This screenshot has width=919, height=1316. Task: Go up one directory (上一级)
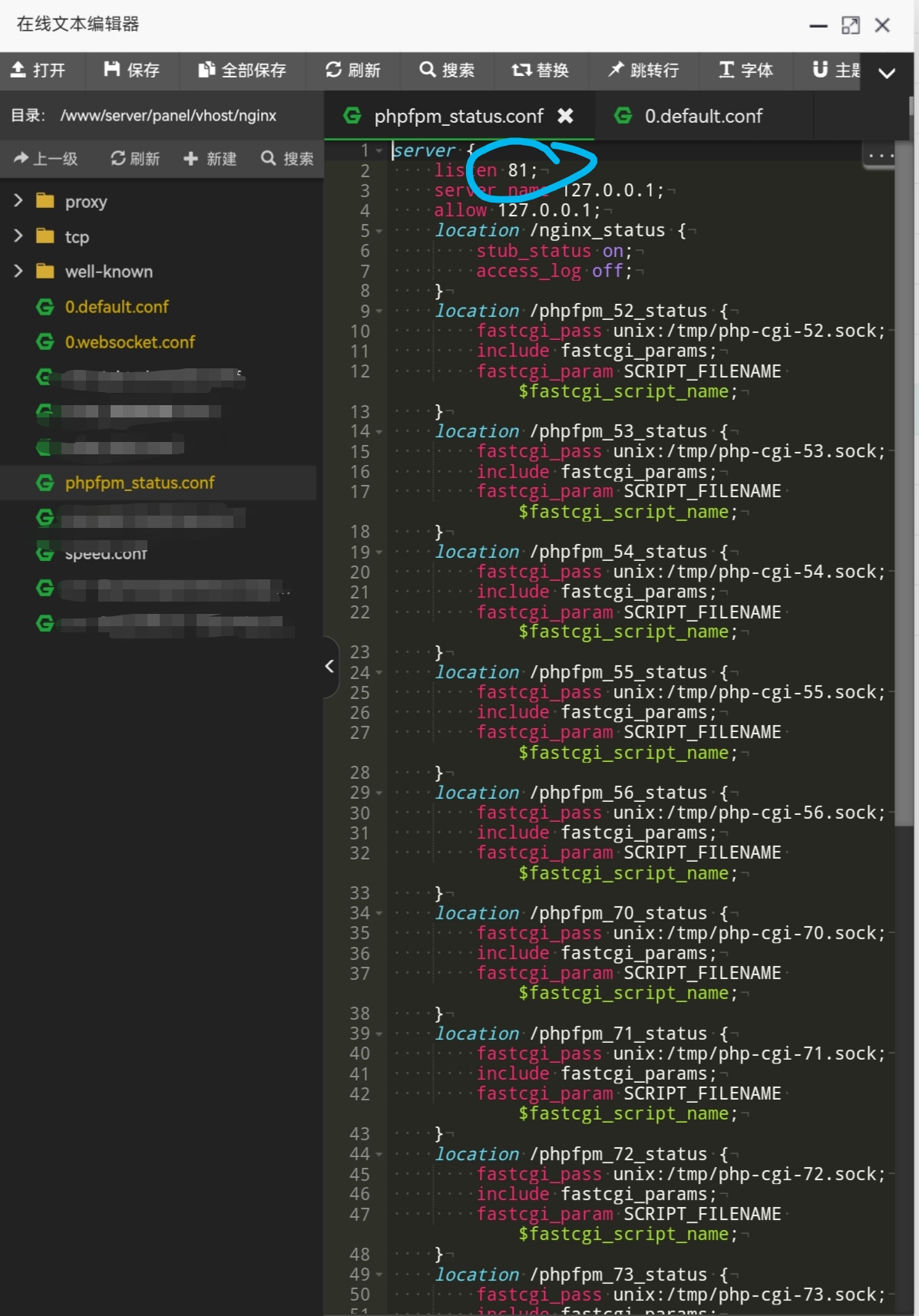point(46,159)
